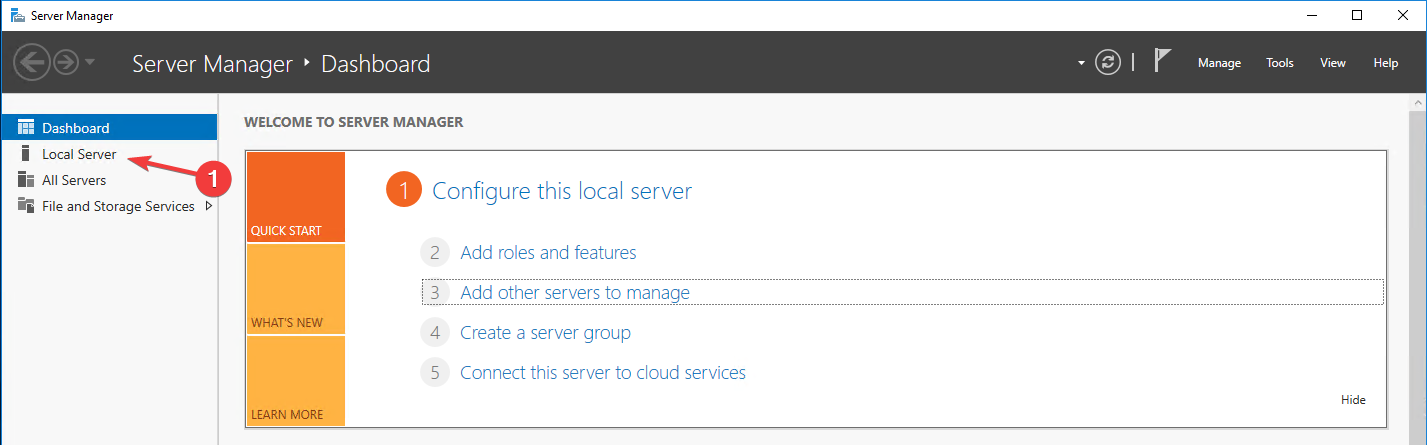Open the Help menu
This screenshot has height=445, width=1427.
pos(1385,63)
